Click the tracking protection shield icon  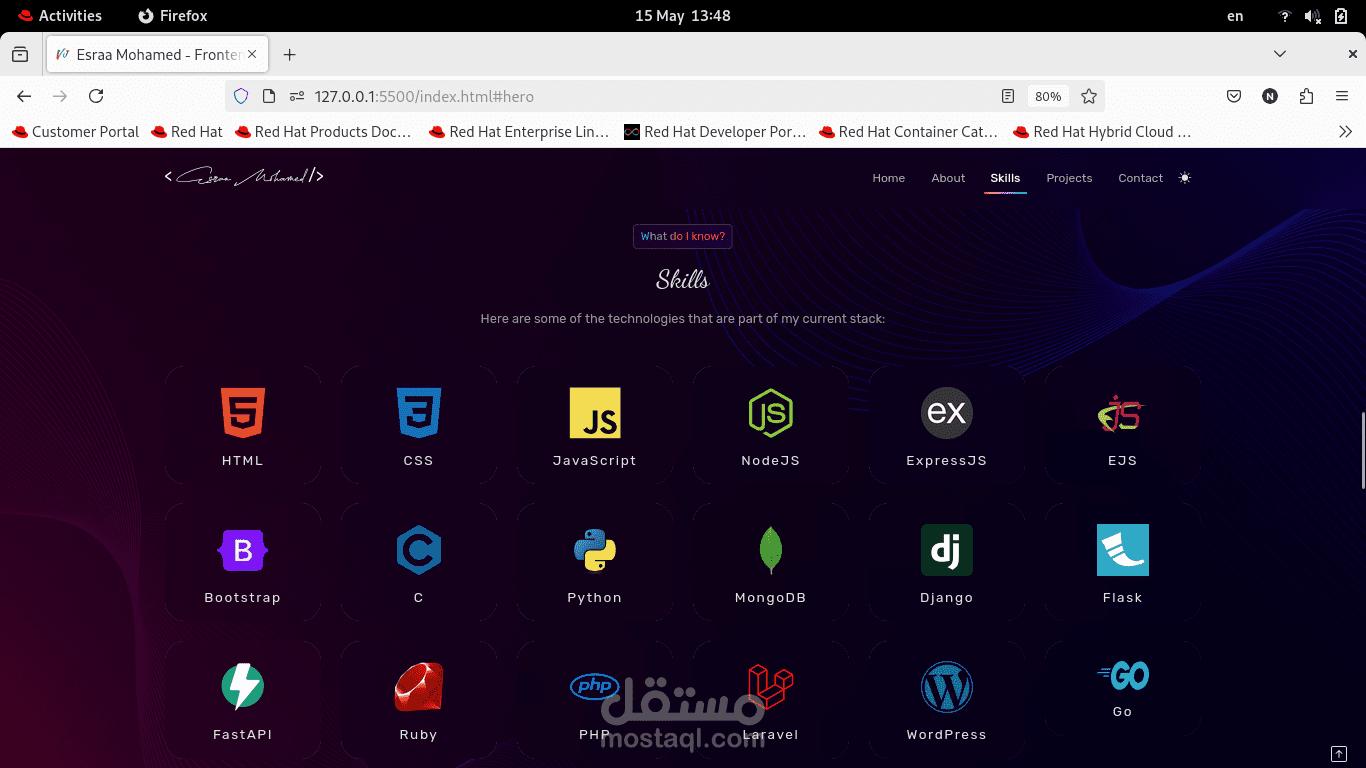pyautogui.click(x=241, y=96)
